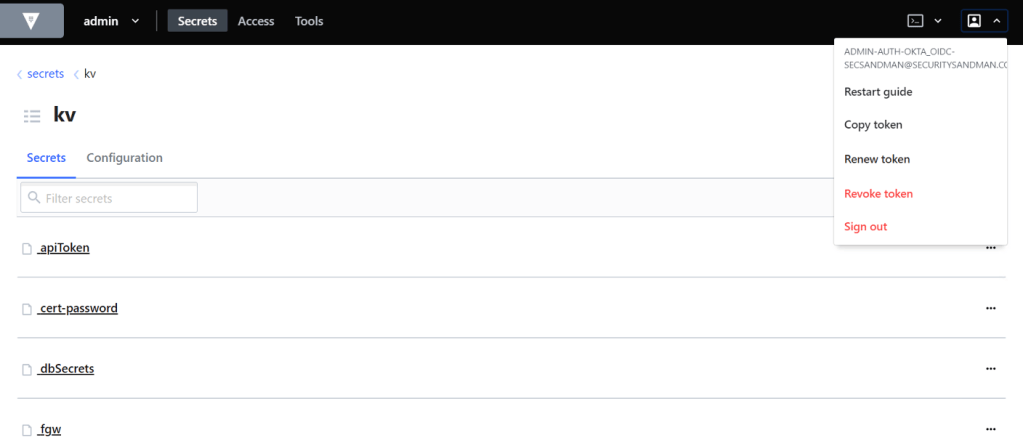This screenshot has width=1023, height=438.
Task: Select Copy token from user menu
Action: pyautogui.click(x=873, y=125)
